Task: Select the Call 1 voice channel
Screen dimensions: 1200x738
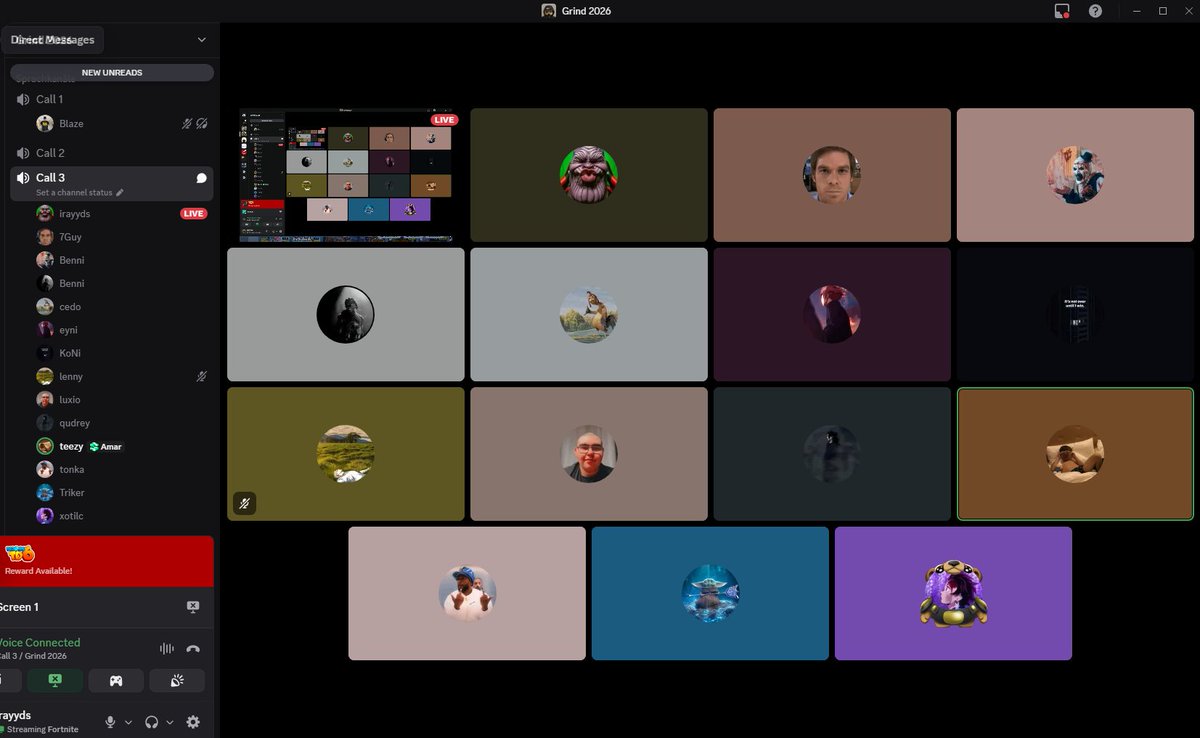Action: pos(111,99)
